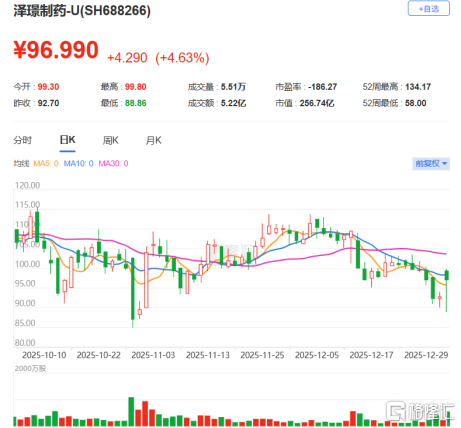The image size is (461, 428).
Task: Click the 2025-12-17 date axis label
Action: point(371,355)
